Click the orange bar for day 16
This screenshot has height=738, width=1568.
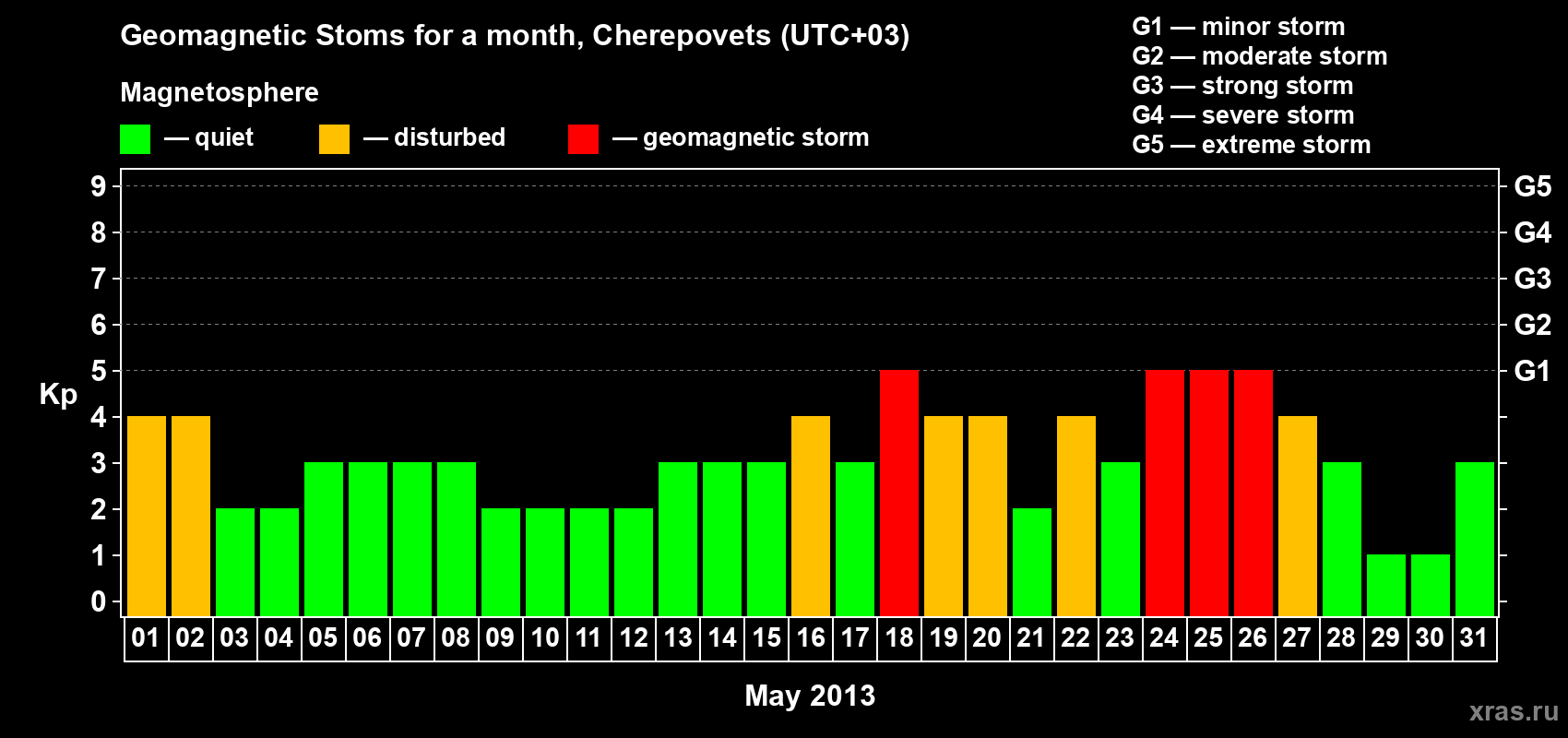[x=811, y=516]
